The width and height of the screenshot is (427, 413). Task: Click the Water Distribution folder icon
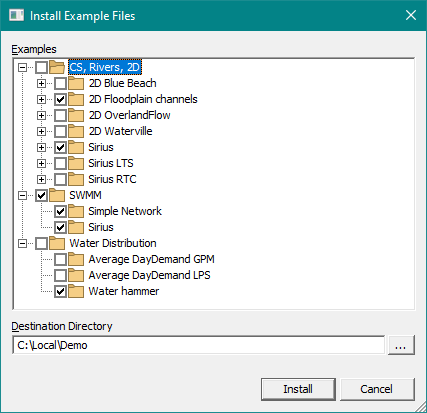(57, 243)
